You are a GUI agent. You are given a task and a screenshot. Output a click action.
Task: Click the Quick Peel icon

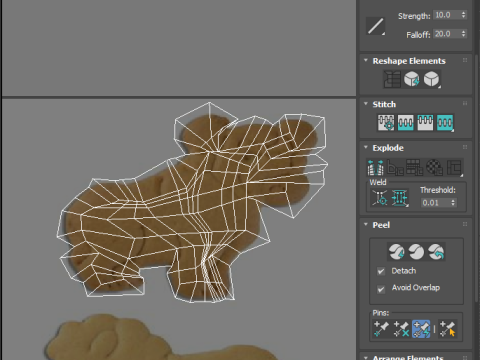[397, 251]
